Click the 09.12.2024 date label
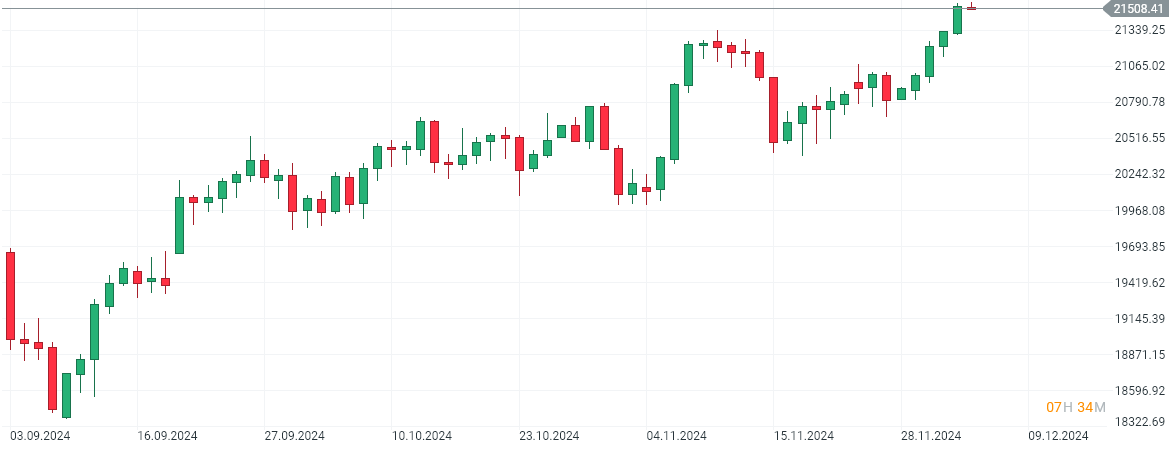This screenshot has width=1175, height=461. pyautogui.click(x=1058, y=436)
